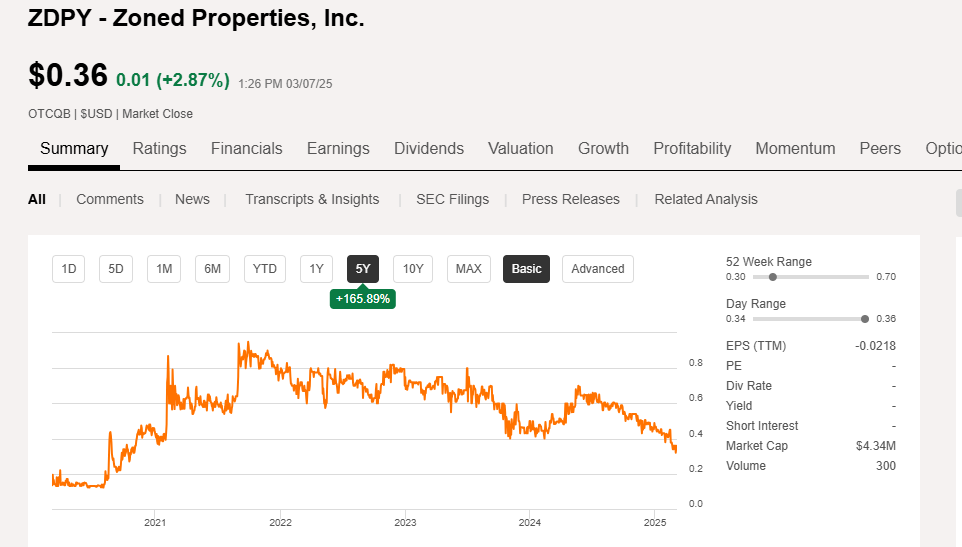Click the 52 Week Range slider marker

[772, 277]
